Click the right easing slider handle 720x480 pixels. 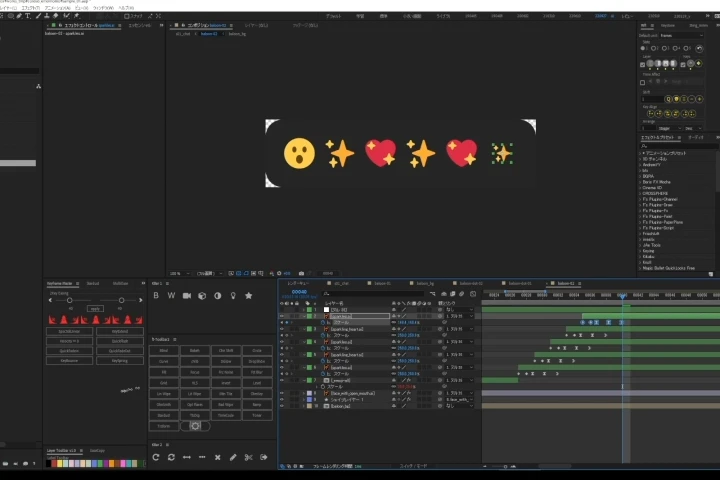click(121, 300)
